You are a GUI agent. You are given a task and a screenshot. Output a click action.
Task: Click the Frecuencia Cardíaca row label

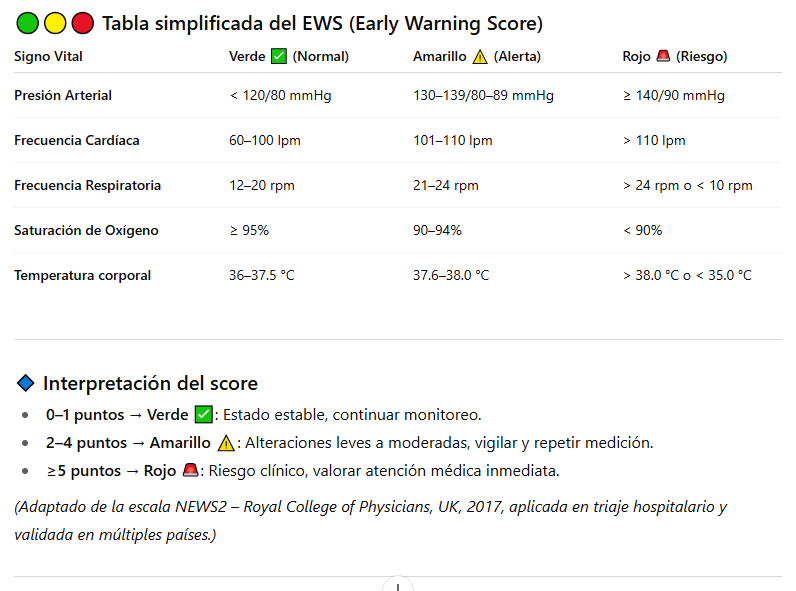click(77, 141)
